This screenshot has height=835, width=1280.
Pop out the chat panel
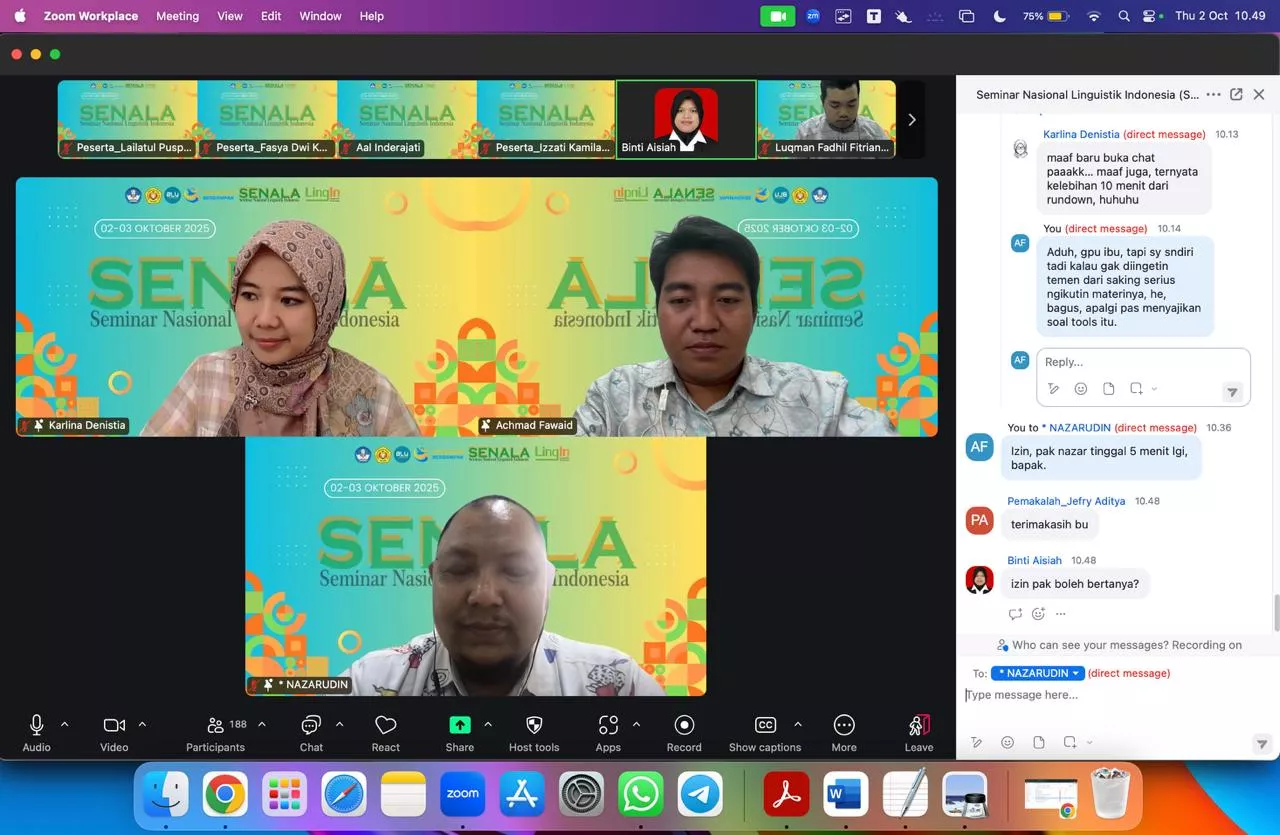point(1236,94)
